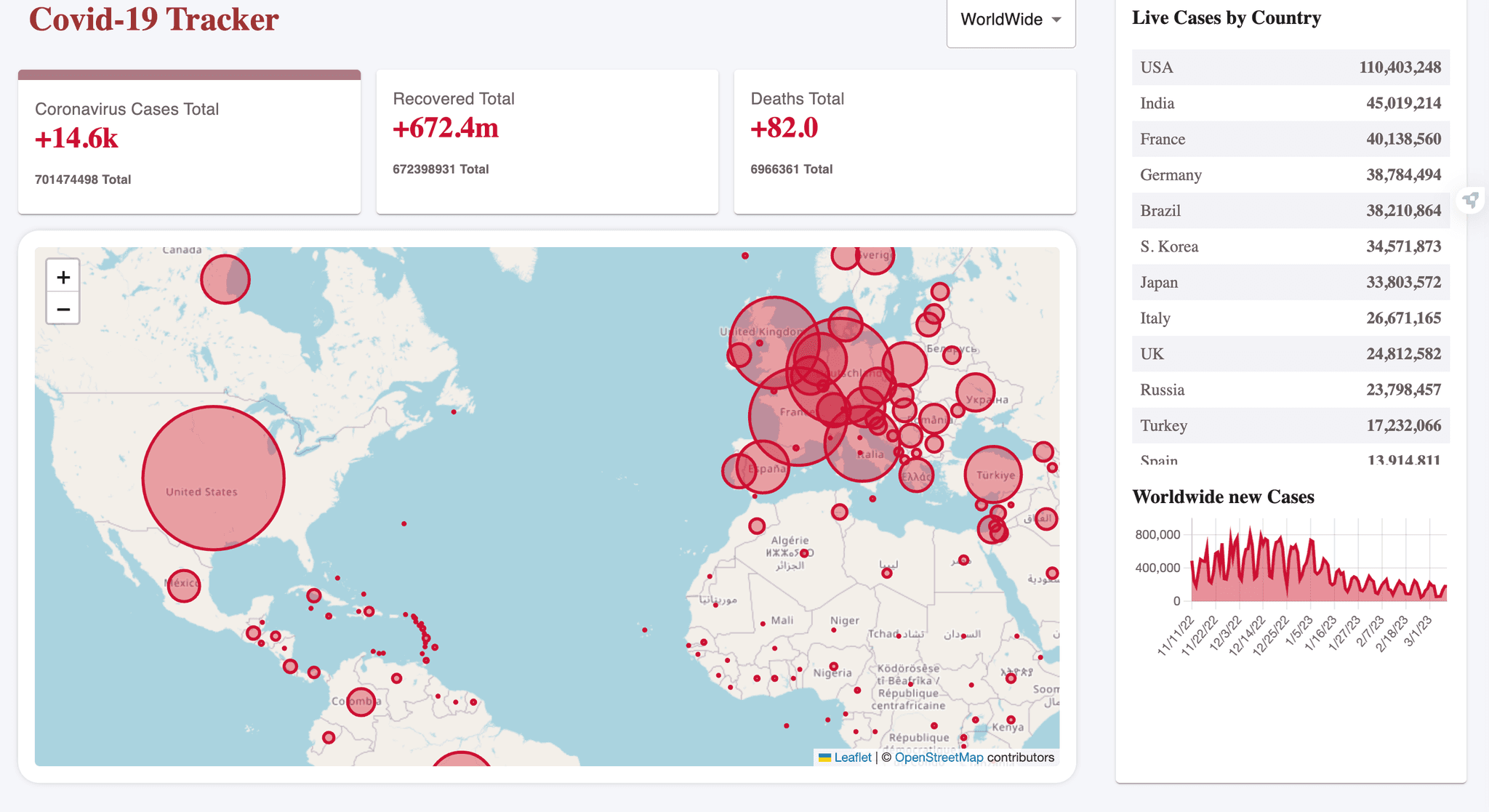The height and width of the screenshot is (812, 1489).
Task: Click the Türkiye case circle on map
Action: pos(993,475)
